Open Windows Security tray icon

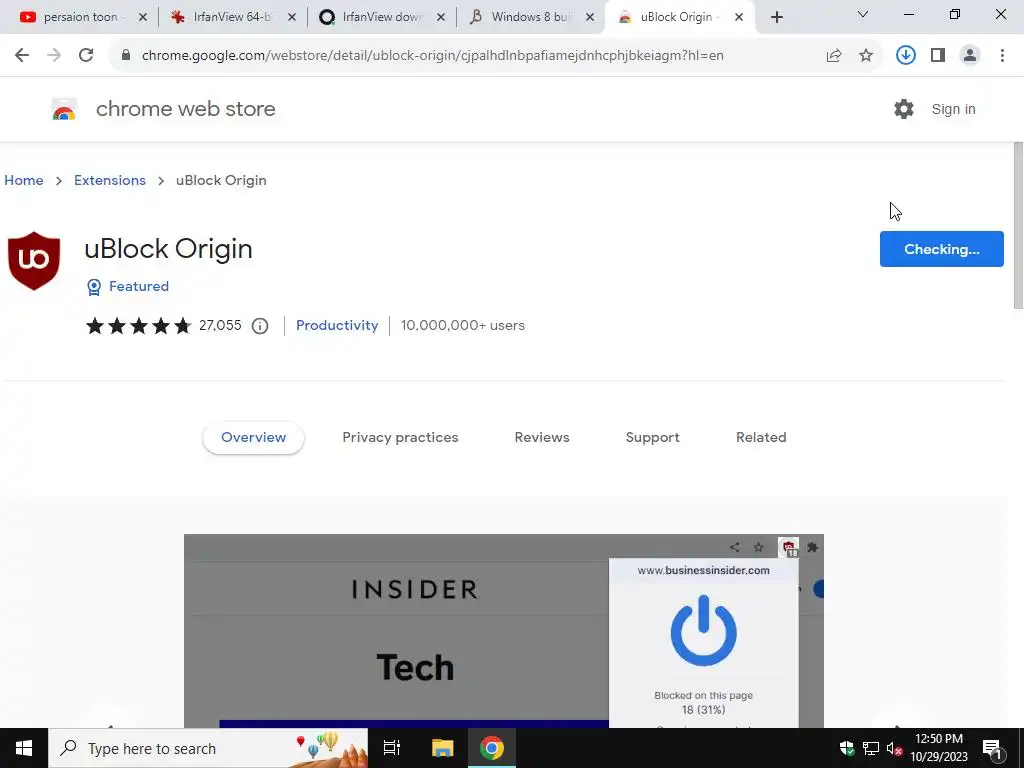pyautogui.click(x=847, y=748)
